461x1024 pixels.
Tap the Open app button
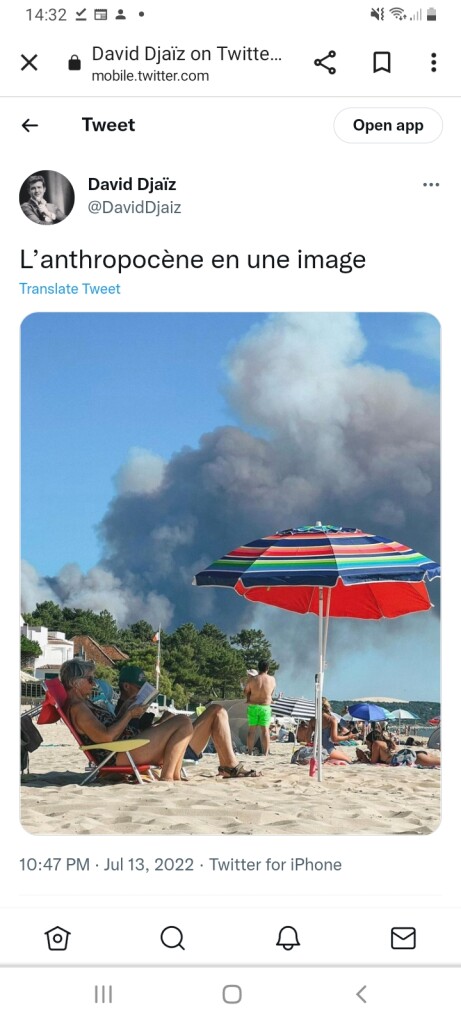(x=388, y=125)
